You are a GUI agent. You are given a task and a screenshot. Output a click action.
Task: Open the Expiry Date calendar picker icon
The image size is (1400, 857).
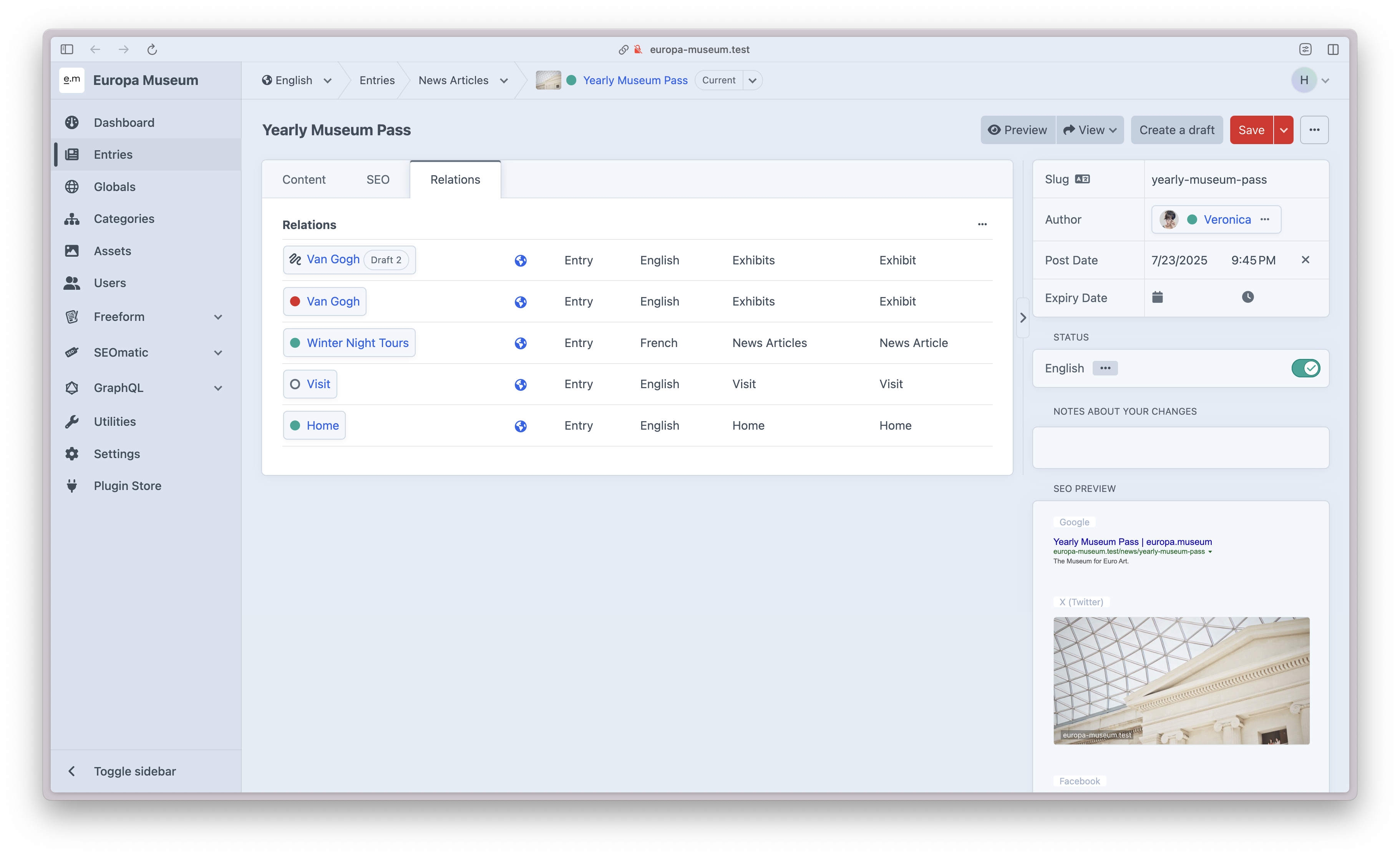[x=1157, y=297]
